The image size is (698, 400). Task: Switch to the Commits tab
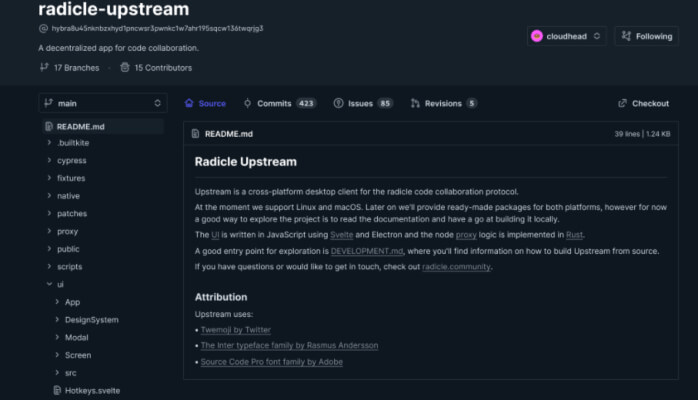[280, 103]
